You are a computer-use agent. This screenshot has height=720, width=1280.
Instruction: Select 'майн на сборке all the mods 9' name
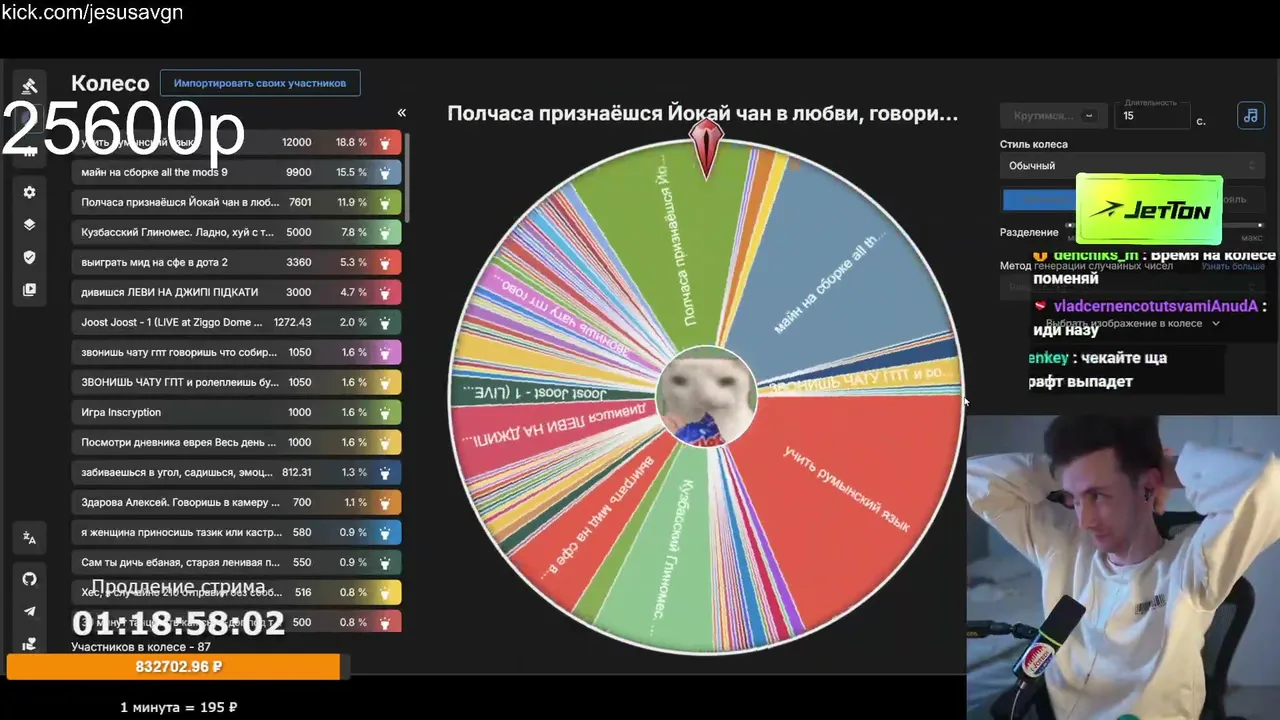pos(154,172)
